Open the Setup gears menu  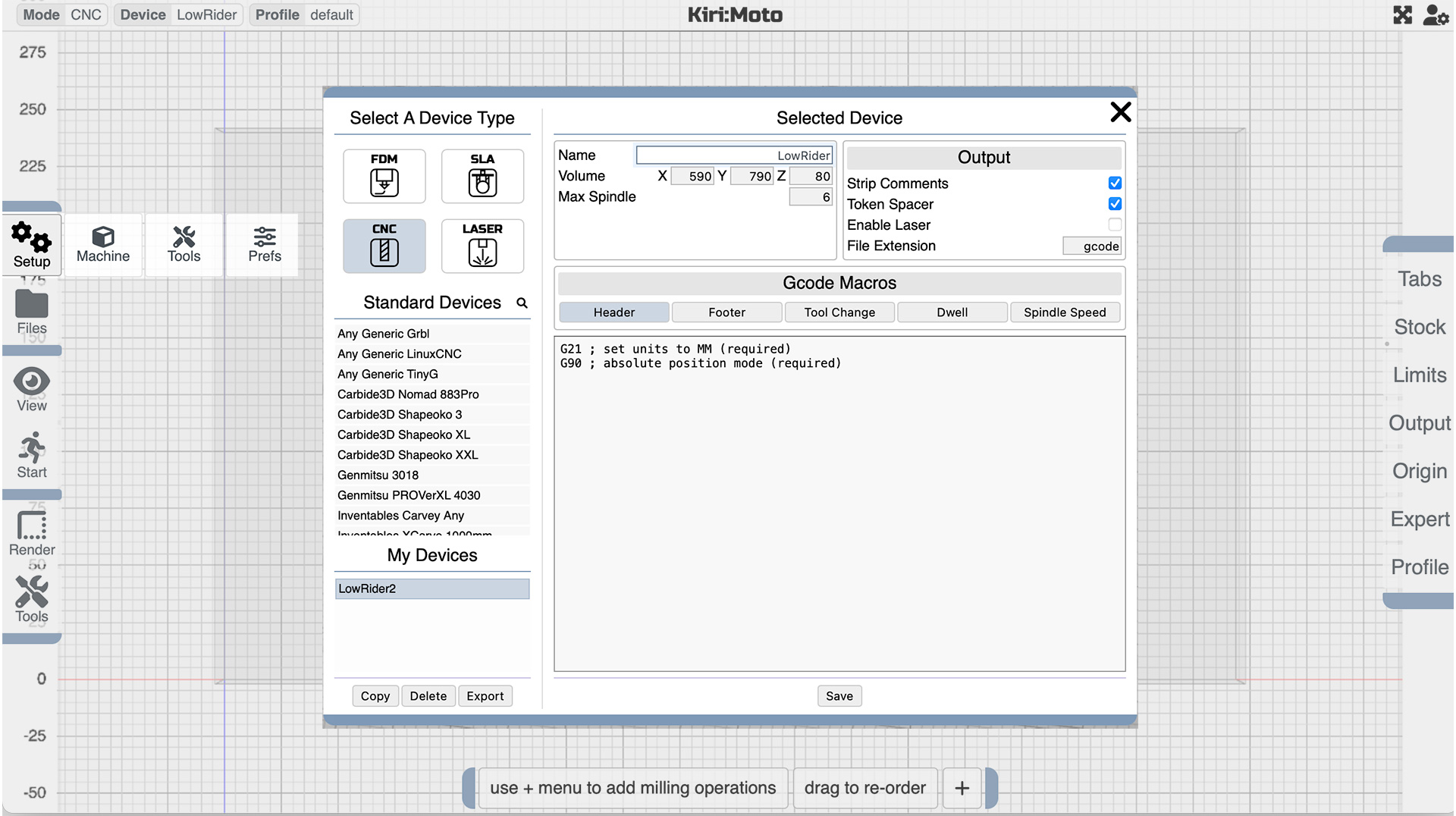(x=32, y=245)
